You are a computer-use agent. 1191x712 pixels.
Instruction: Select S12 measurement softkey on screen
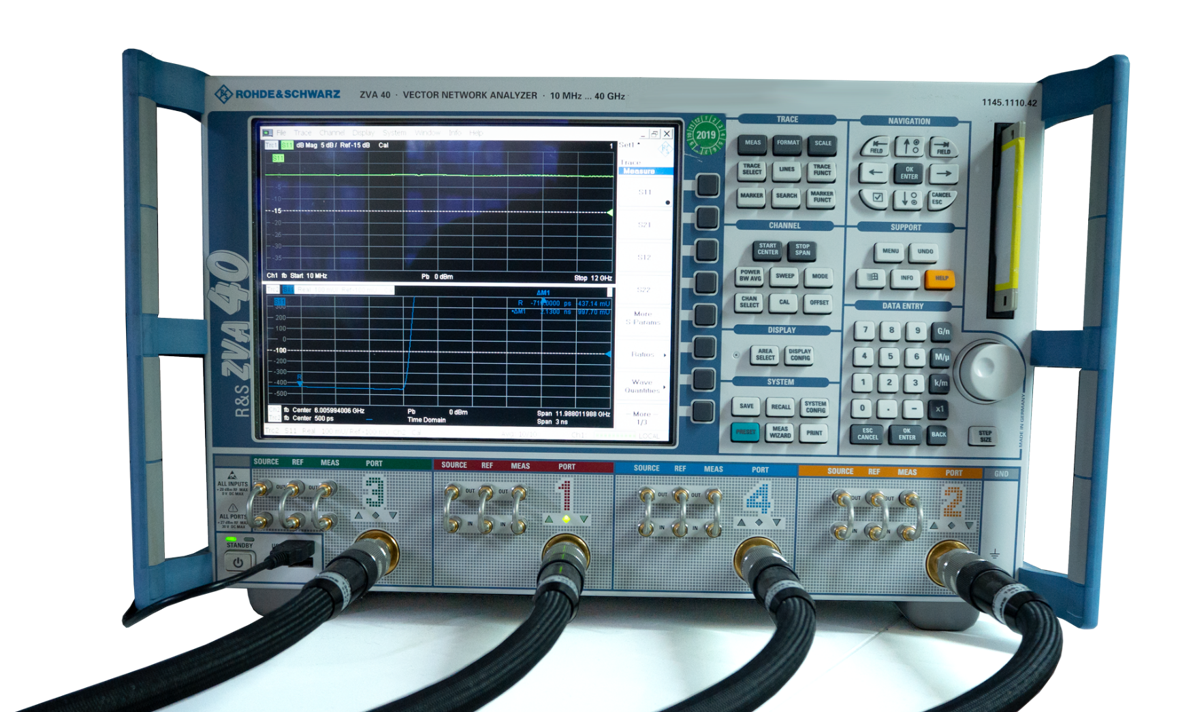(x=644, y=257)
